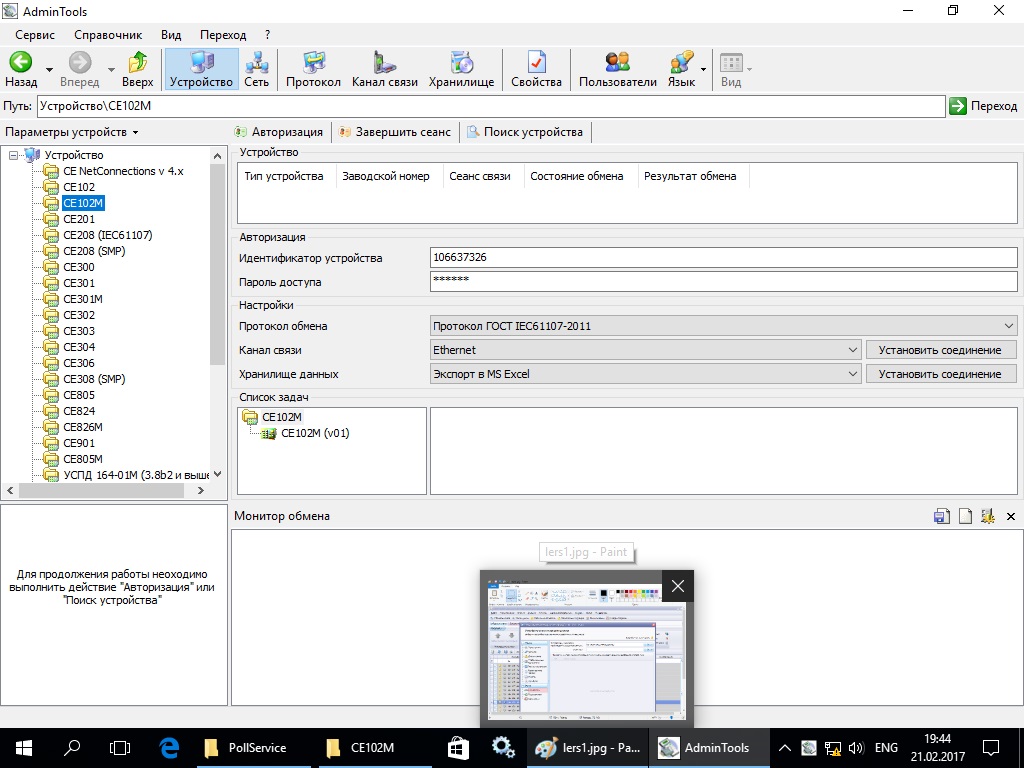Select CE102 in device tree

pyautogui.click(x=79, y=187)
